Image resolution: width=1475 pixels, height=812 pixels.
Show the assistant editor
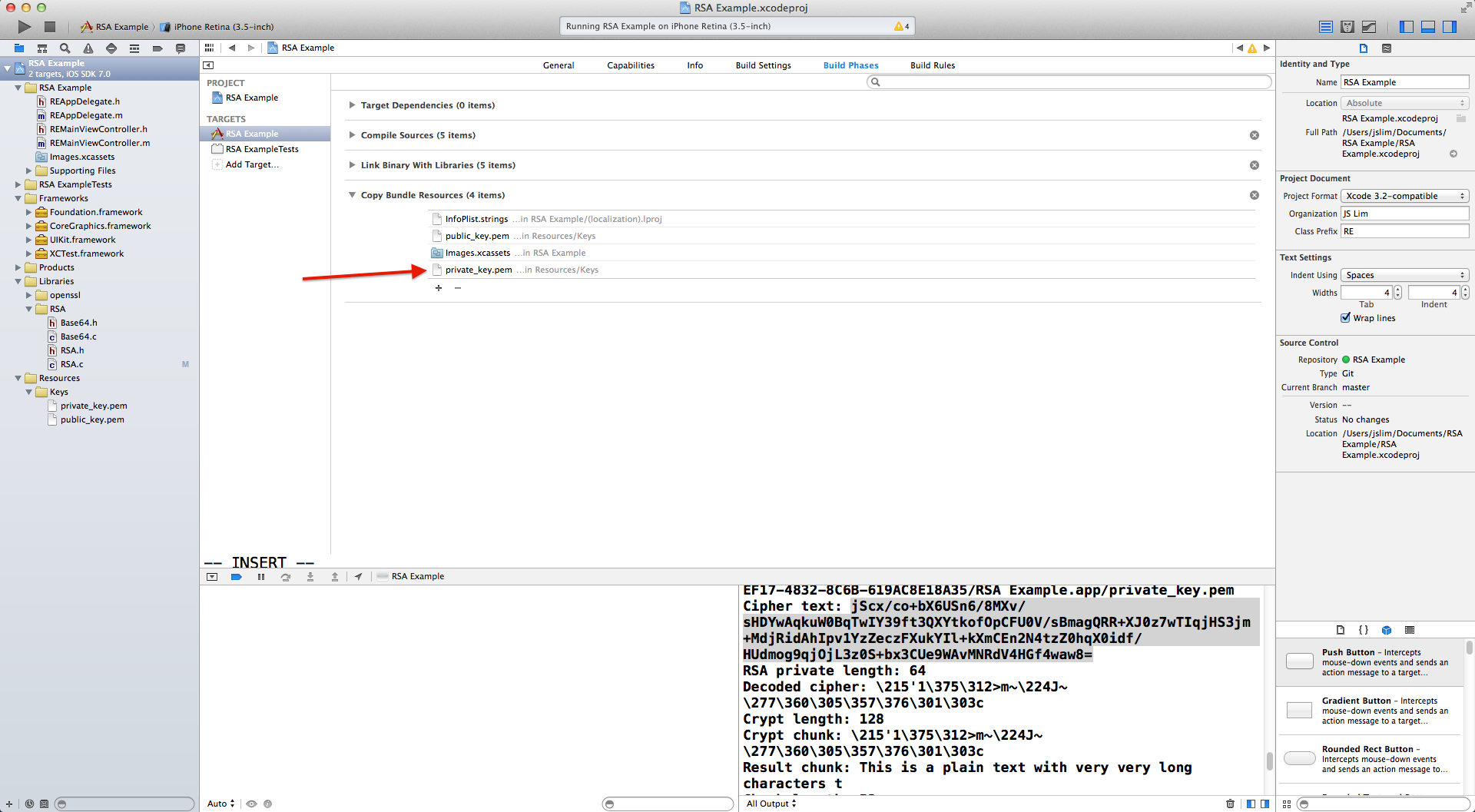pyautogui.click(x=1347, y=27)
